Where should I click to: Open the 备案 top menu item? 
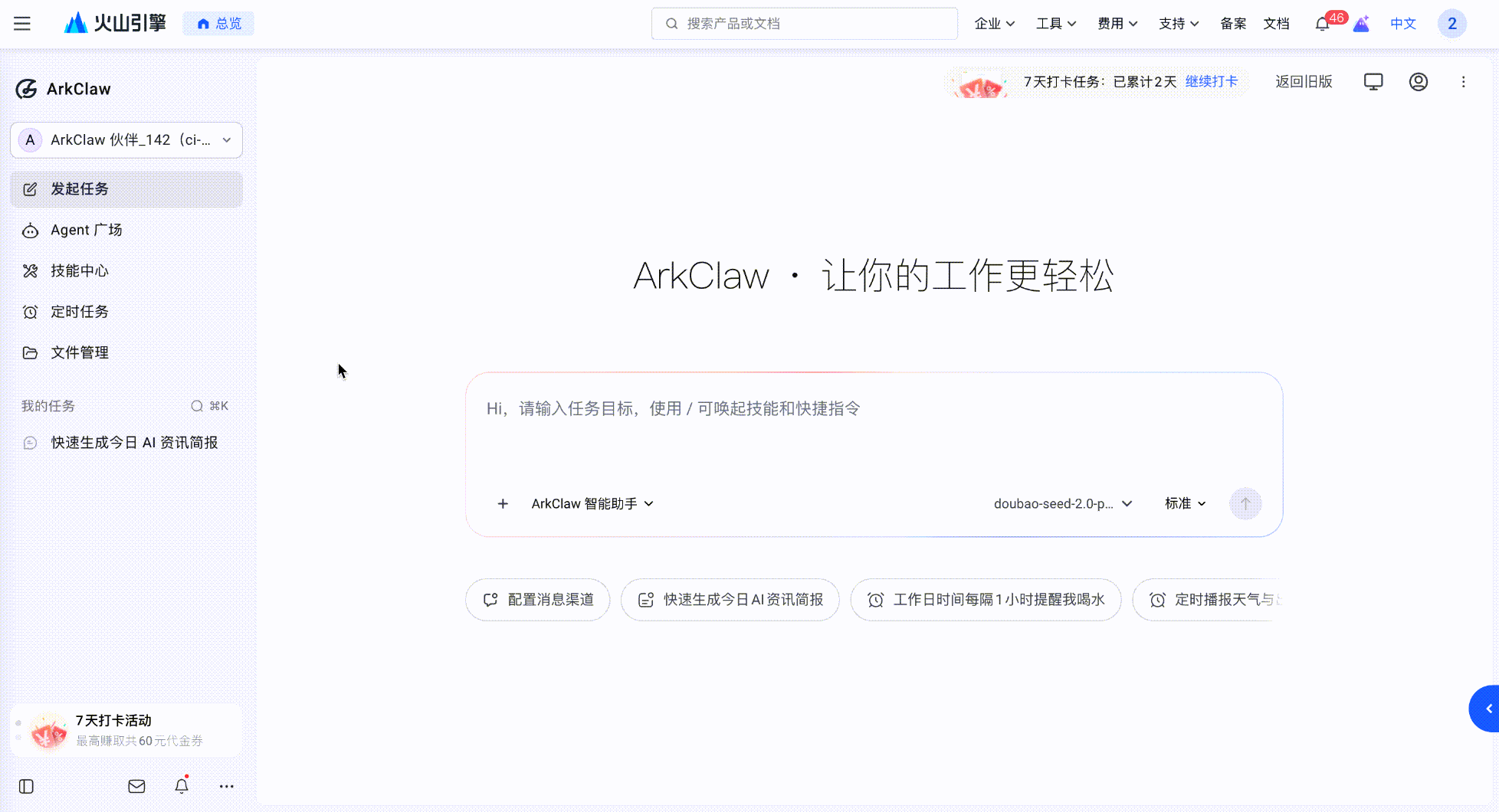point(1233,24)
